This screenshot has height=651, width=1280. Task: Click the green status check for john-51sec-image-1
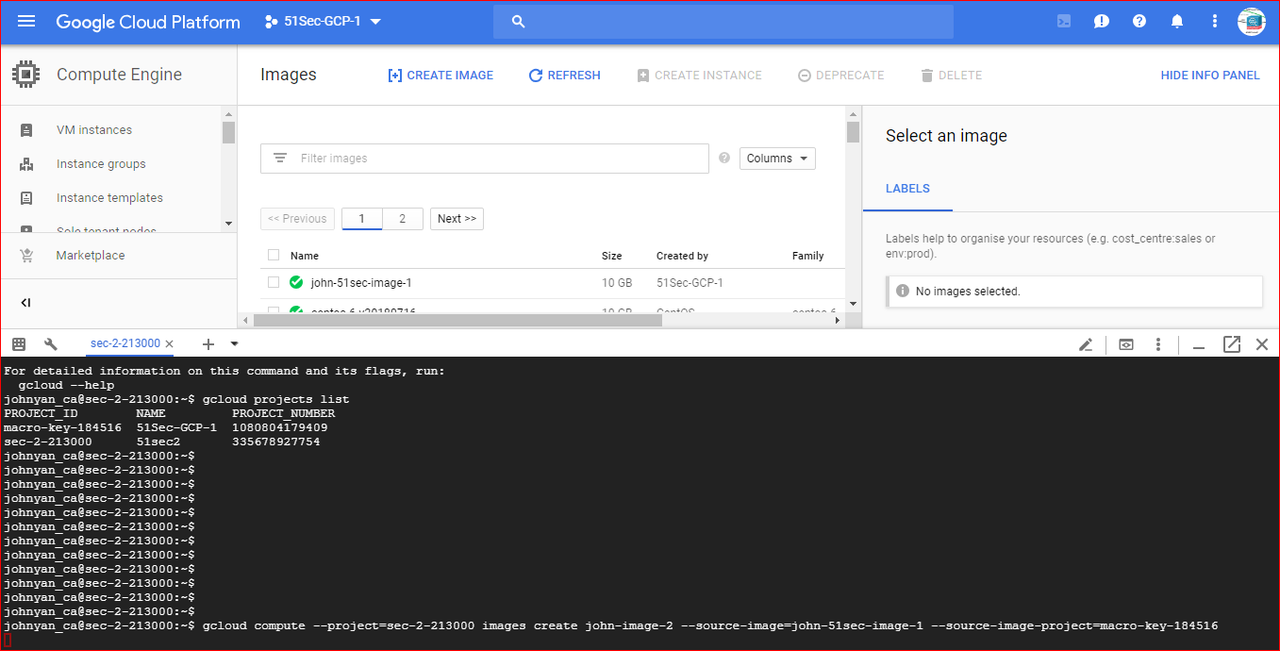pyautogui.click(x=296, y=283)
